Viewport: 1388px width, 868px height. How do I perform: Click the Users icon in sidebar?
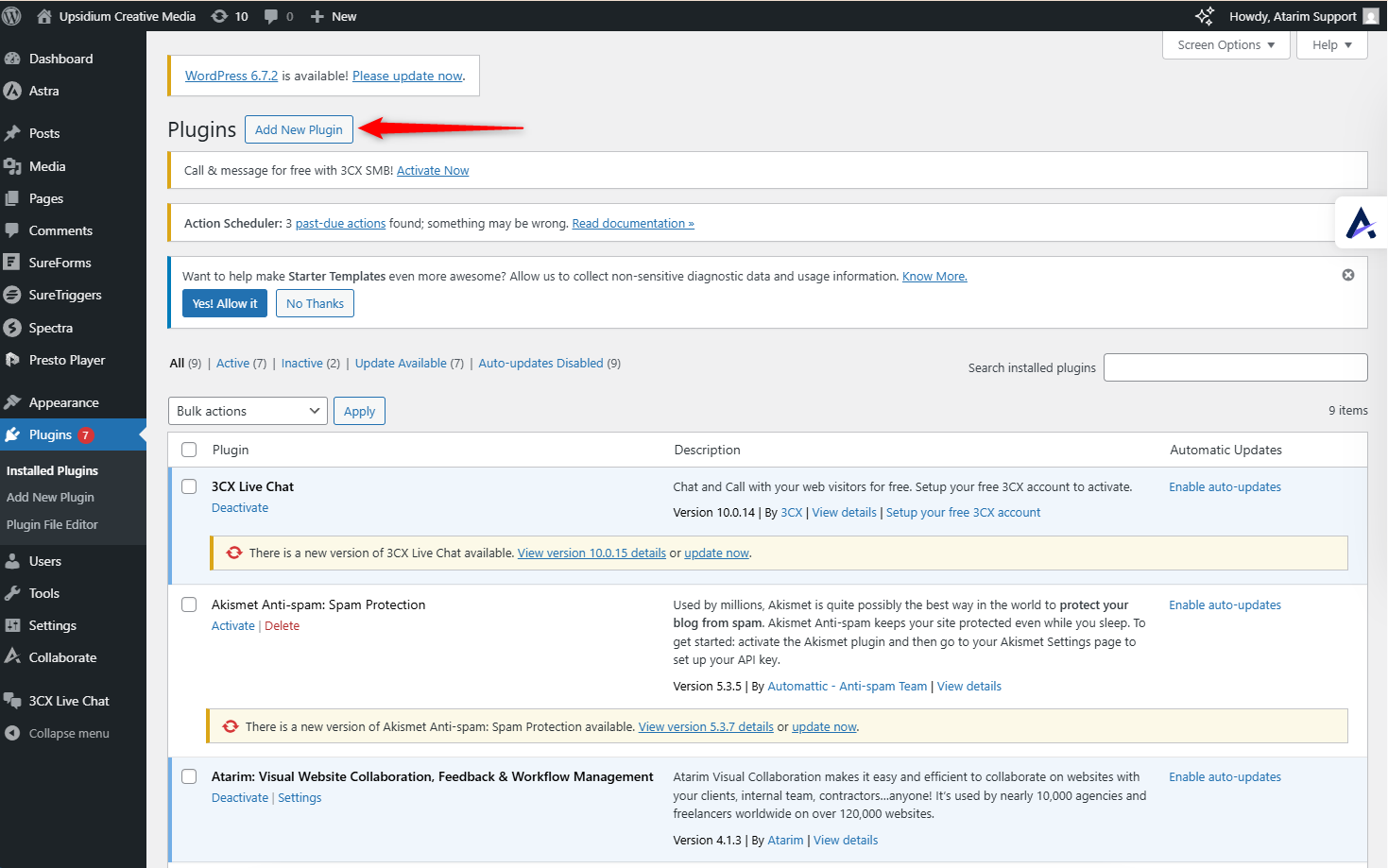[12, 561]
